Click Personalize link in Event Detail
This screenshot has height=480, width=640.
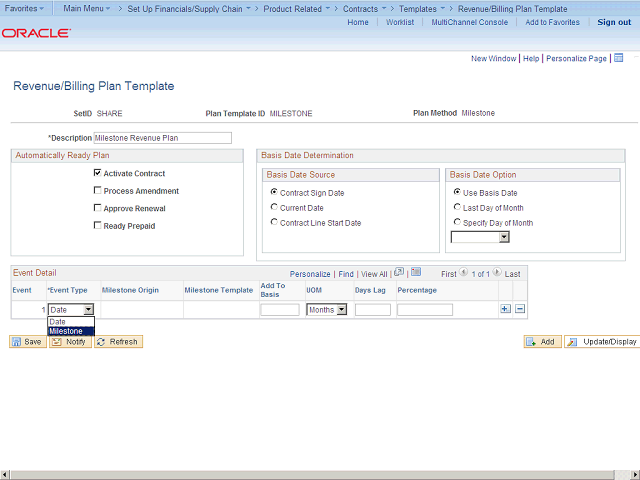(x=310, y=274)
